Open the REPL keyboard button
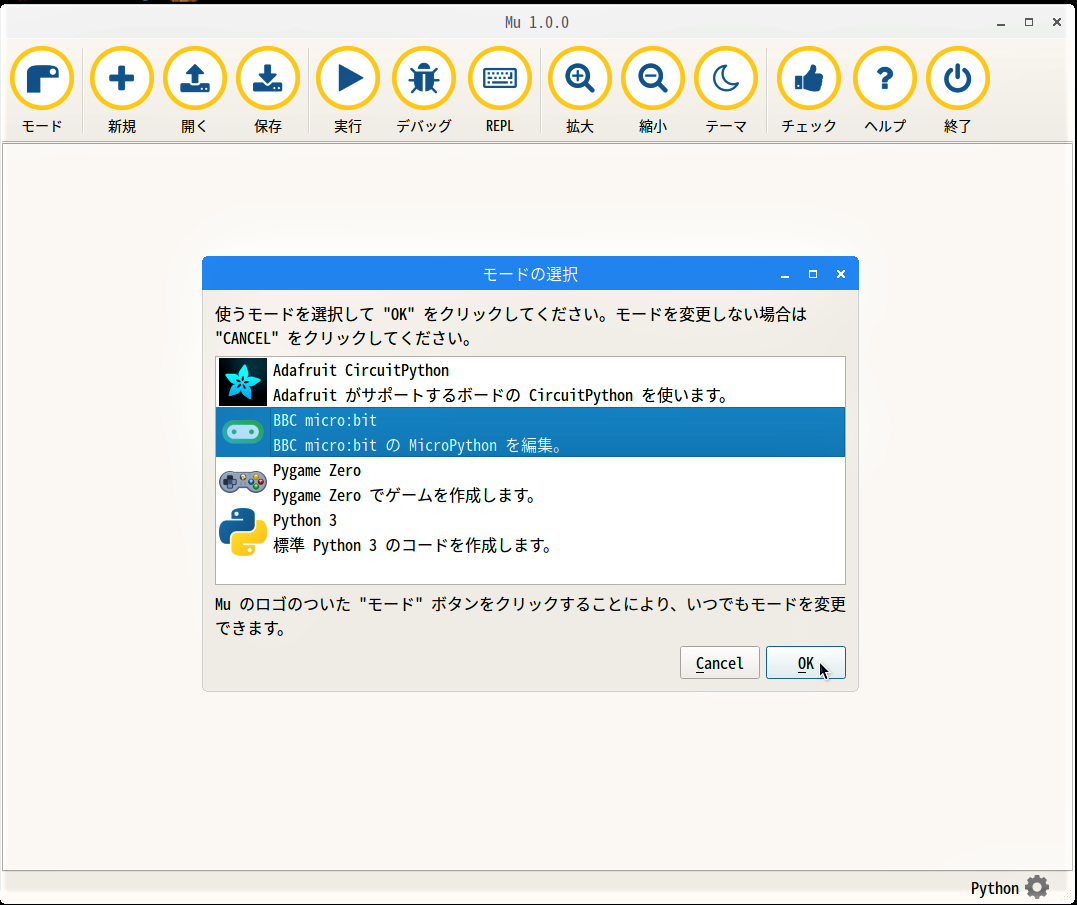 point(499,91)
